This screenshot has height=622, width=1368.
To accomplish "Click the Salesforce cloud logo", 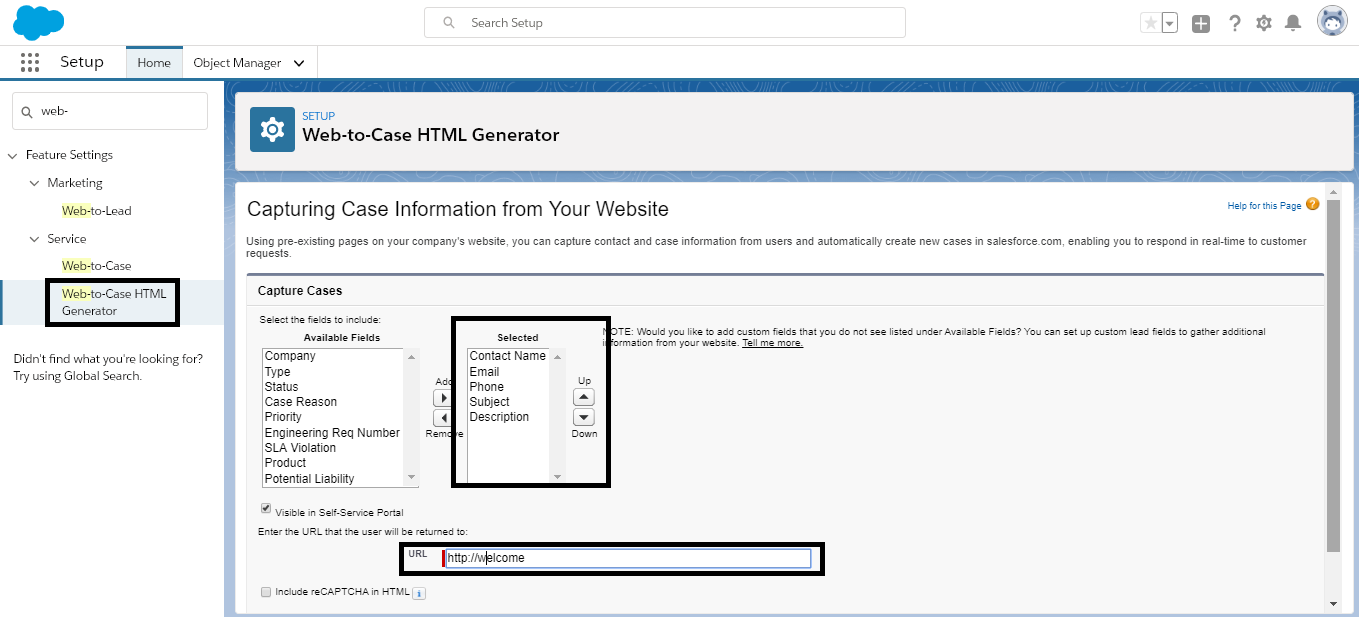I will [x=39, y=21].
